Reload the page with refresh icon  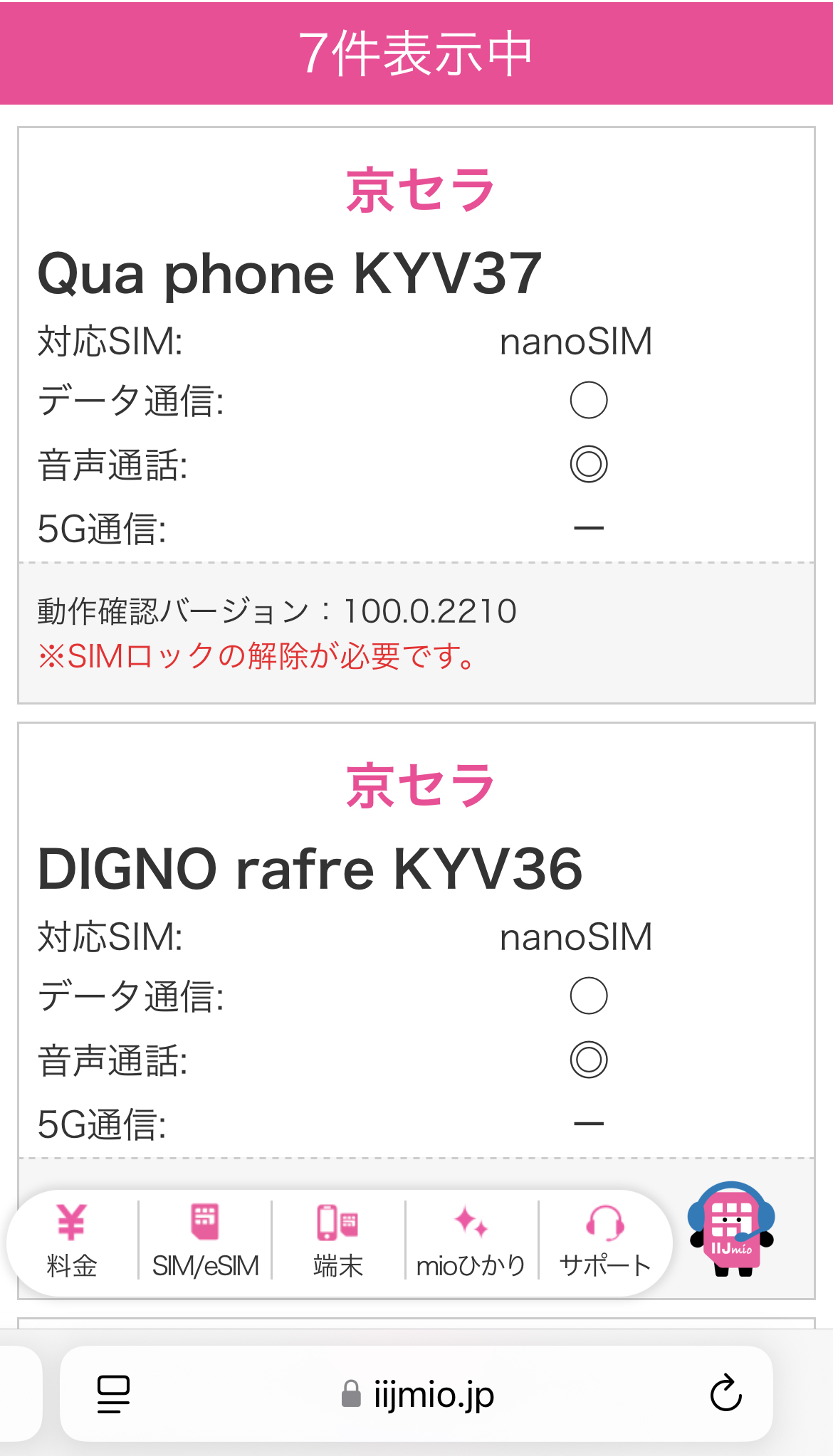725,1393
